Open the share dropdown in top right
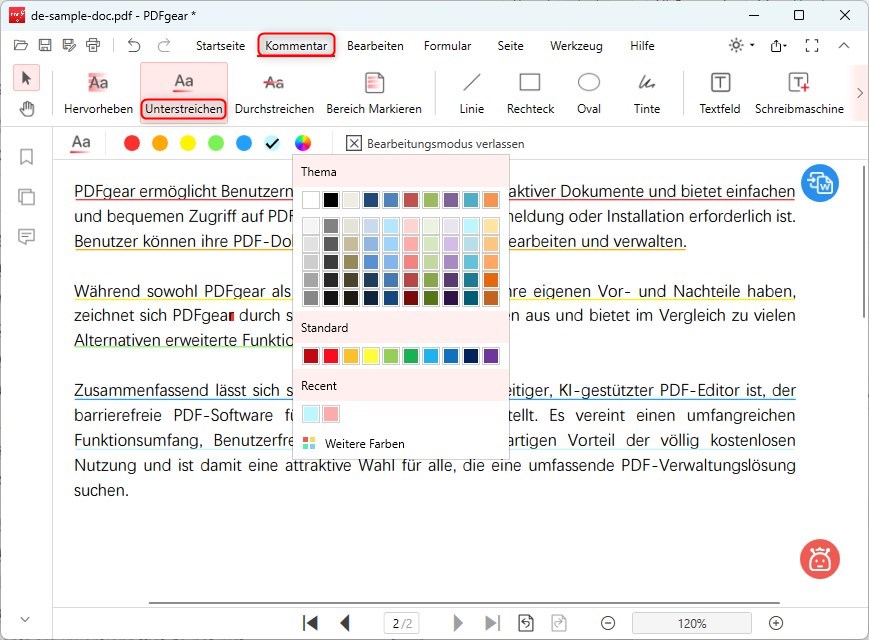 pos(779,45)
